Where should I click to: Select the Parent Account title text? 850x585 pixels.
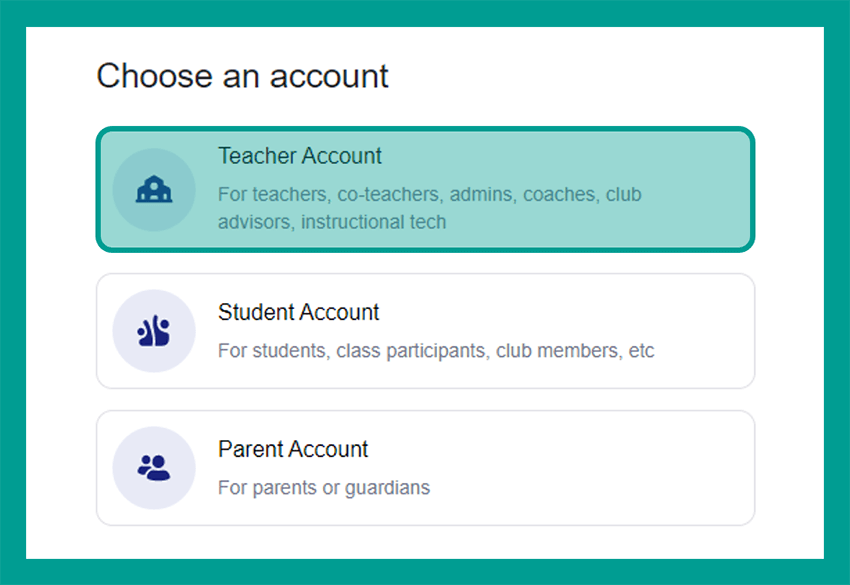pyautogui.click(x=293, y=449)
